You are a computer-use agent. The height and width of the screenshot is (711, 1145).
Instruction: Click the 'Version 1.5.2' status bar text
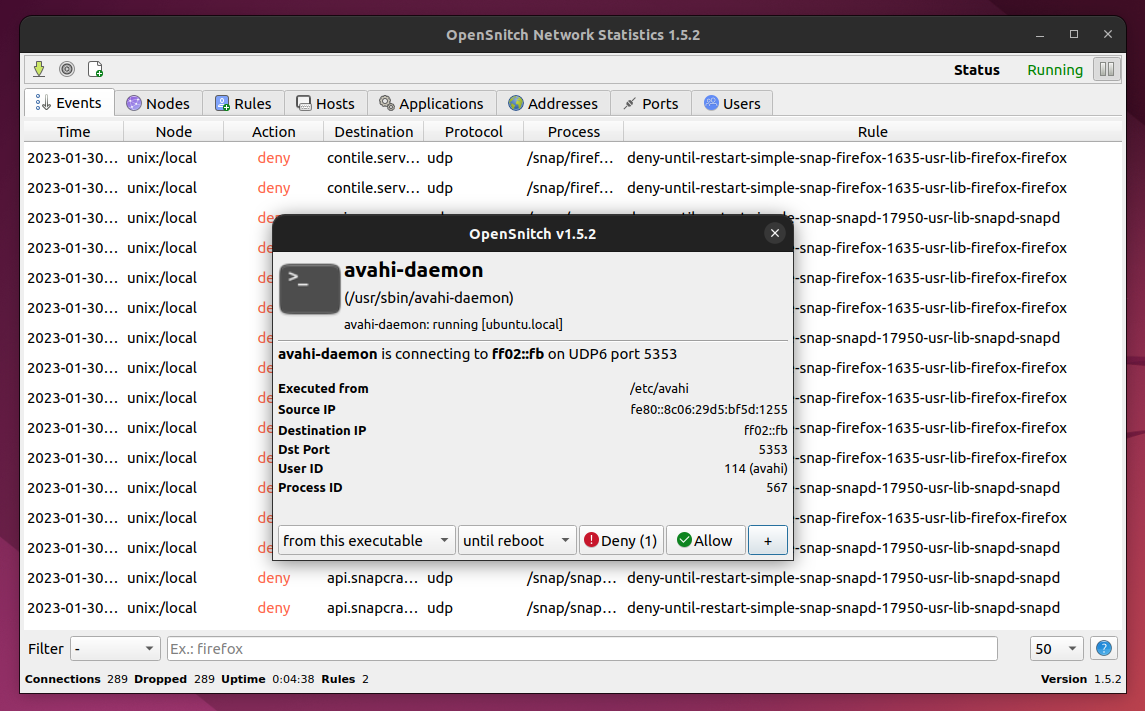(x=1081, y=679)
